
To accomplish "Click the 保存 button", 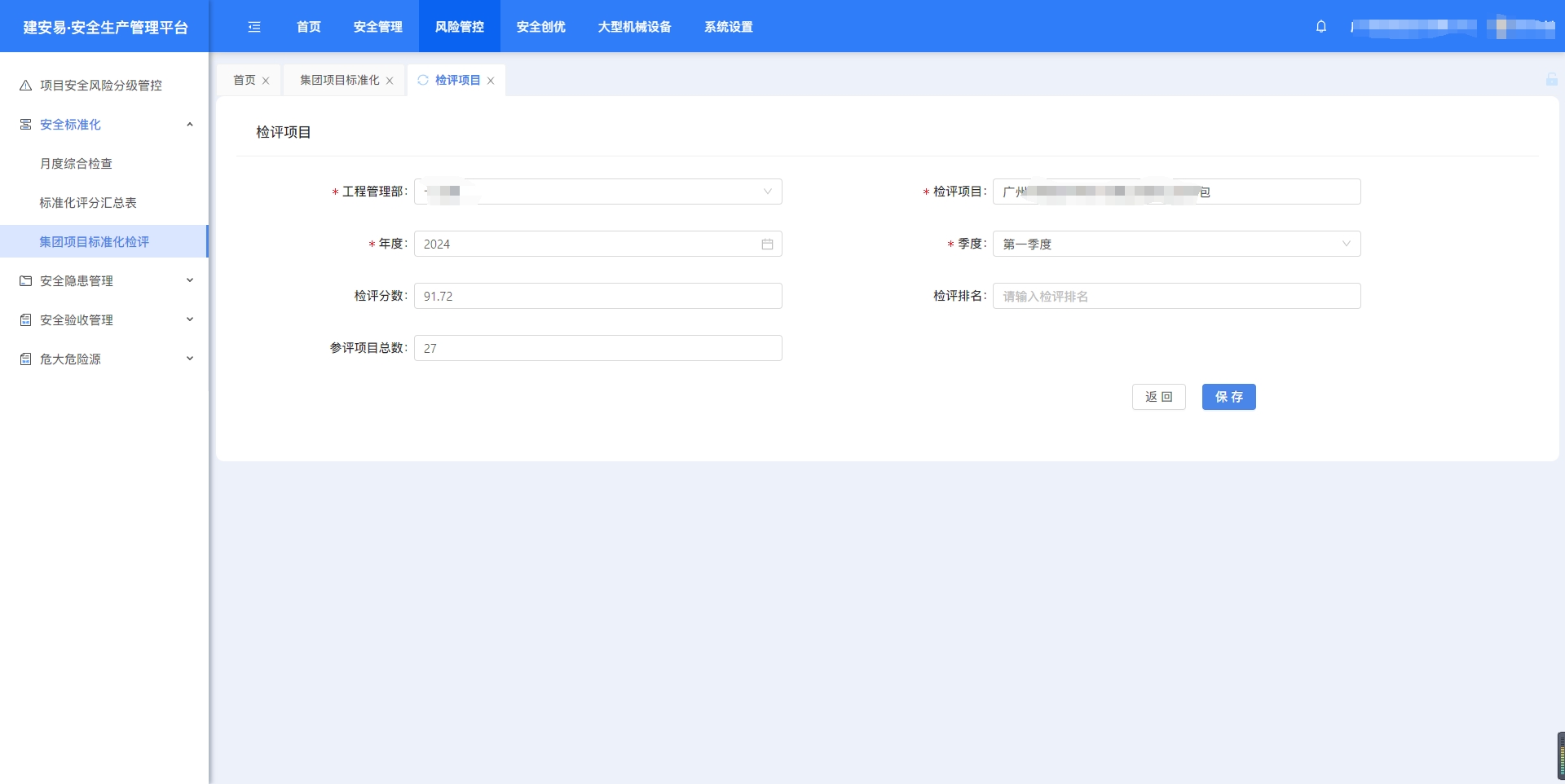I will pyautogui.click(x=1228, y=397).
